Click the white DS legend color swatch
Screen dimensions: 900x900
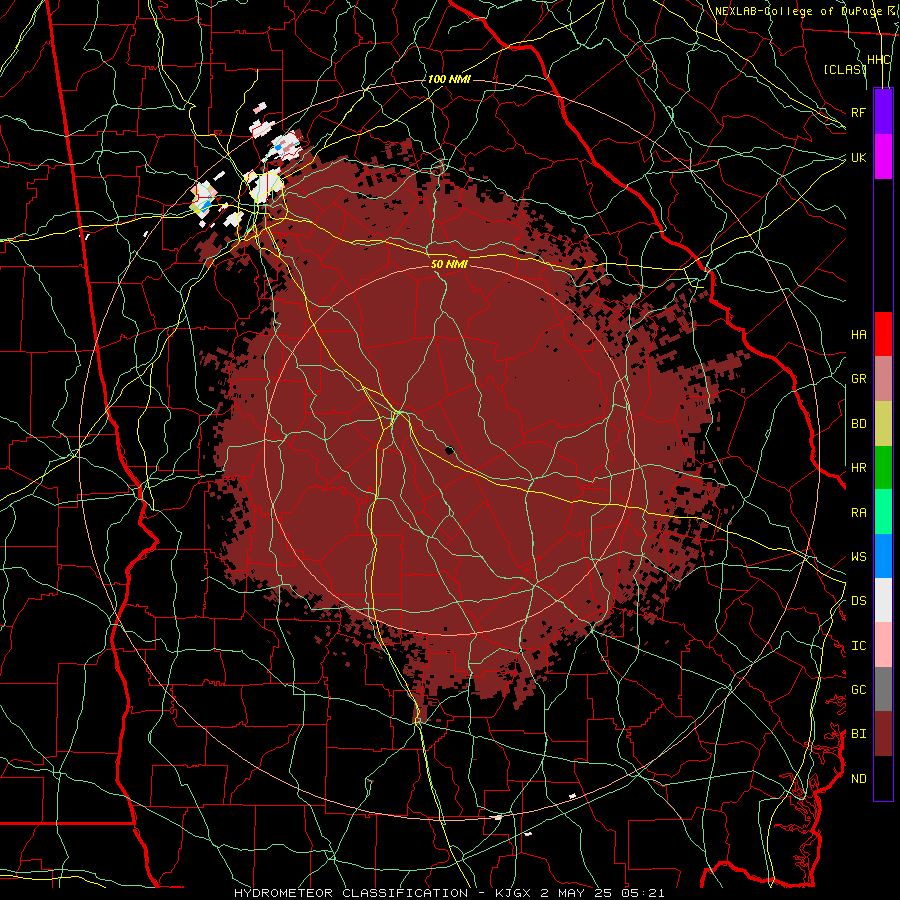click(883, 600)
